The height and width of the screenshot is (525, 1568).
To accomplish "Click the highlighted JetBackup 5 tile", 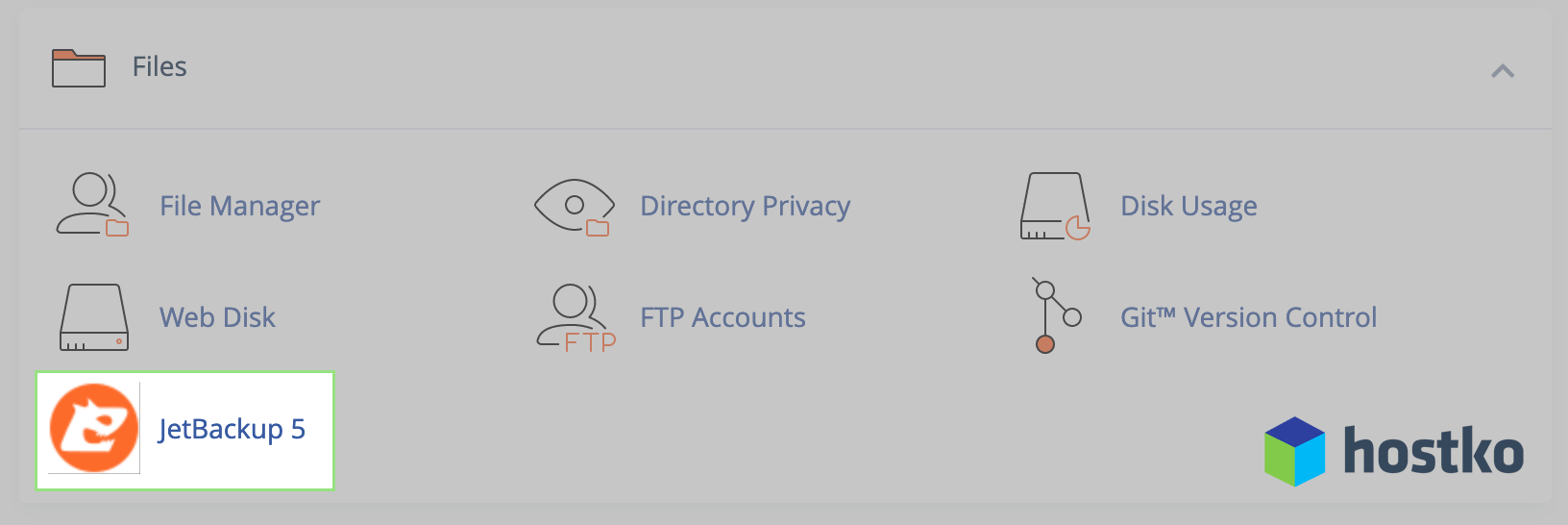I will click(x=184, y=431).
